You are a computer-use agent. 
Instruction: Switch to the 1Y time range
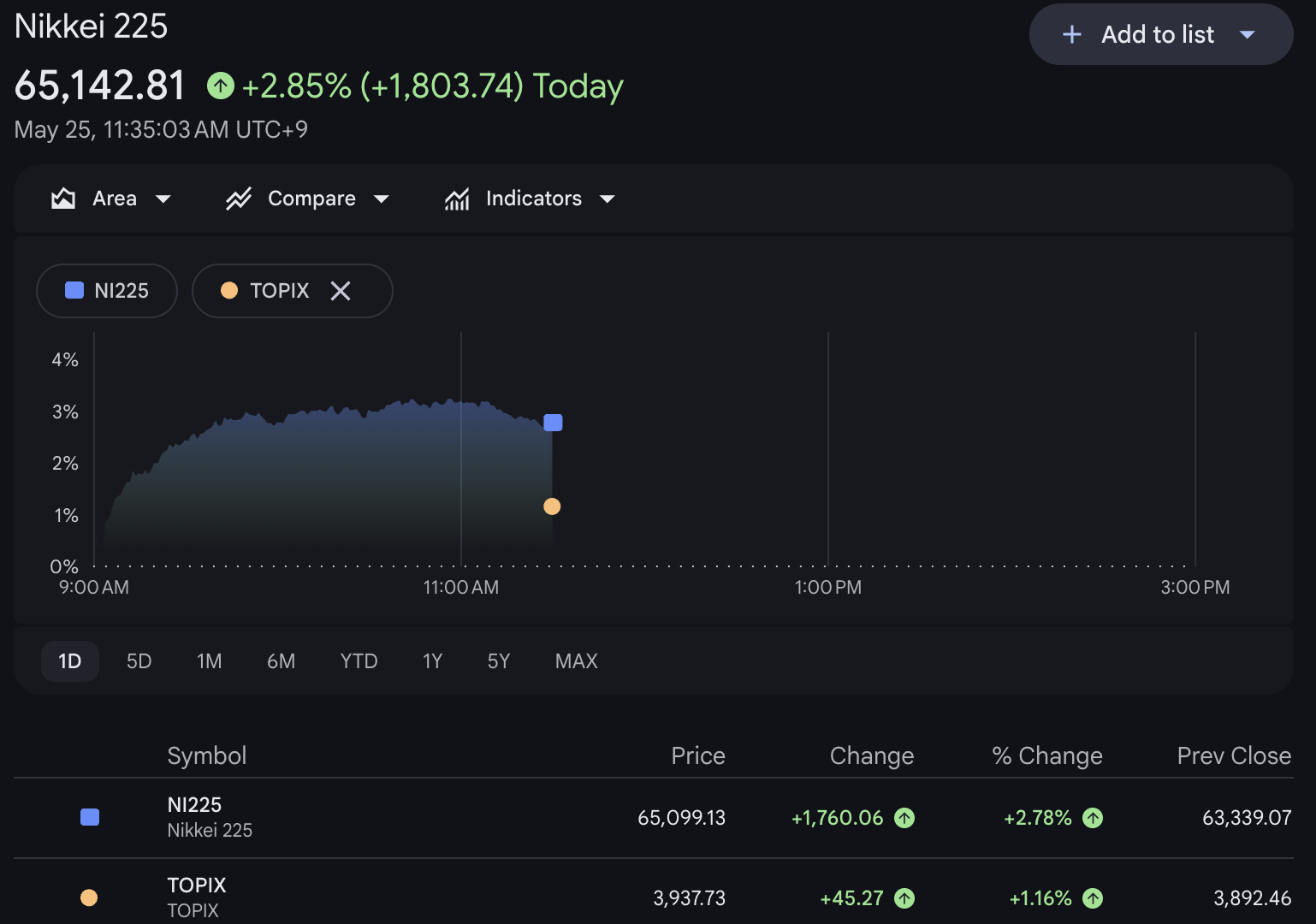tap(432, 661)
